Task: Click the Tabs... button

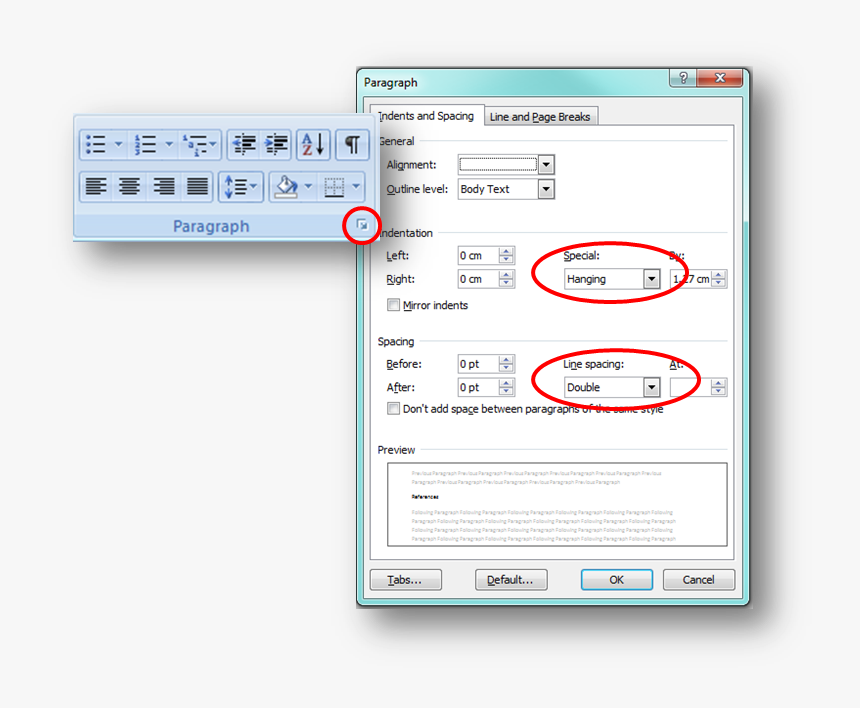Action: pos(405,579)
